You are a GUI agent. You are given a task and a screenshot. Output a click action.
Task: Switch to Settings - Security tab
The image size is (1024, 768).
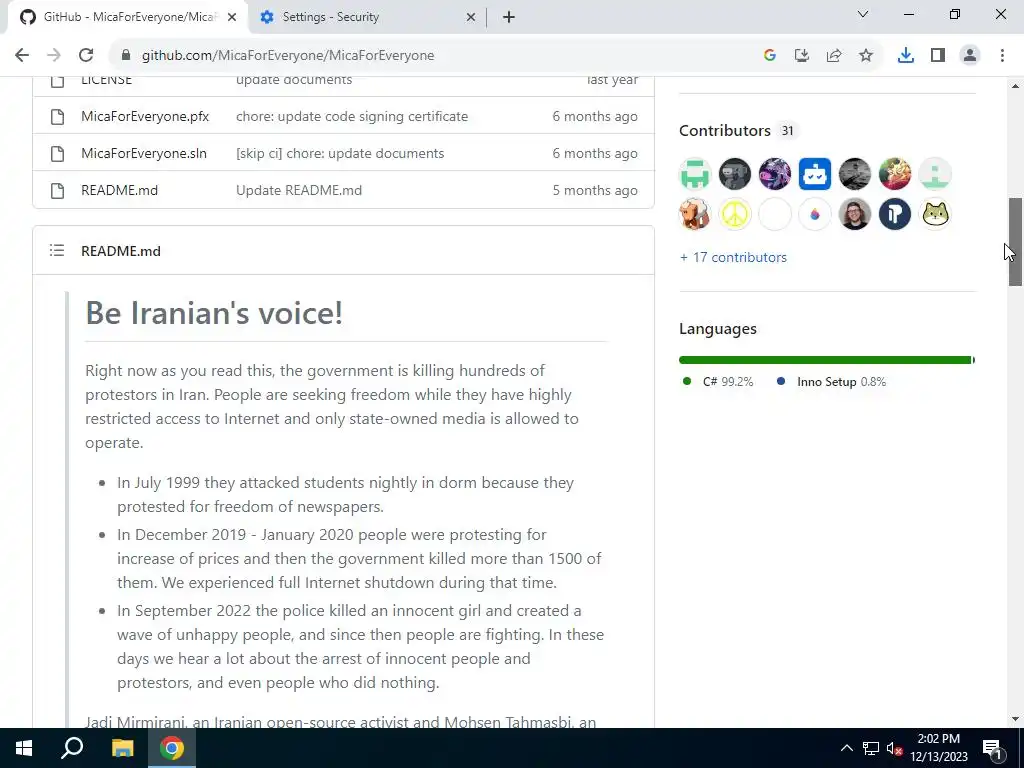(366, 18)
